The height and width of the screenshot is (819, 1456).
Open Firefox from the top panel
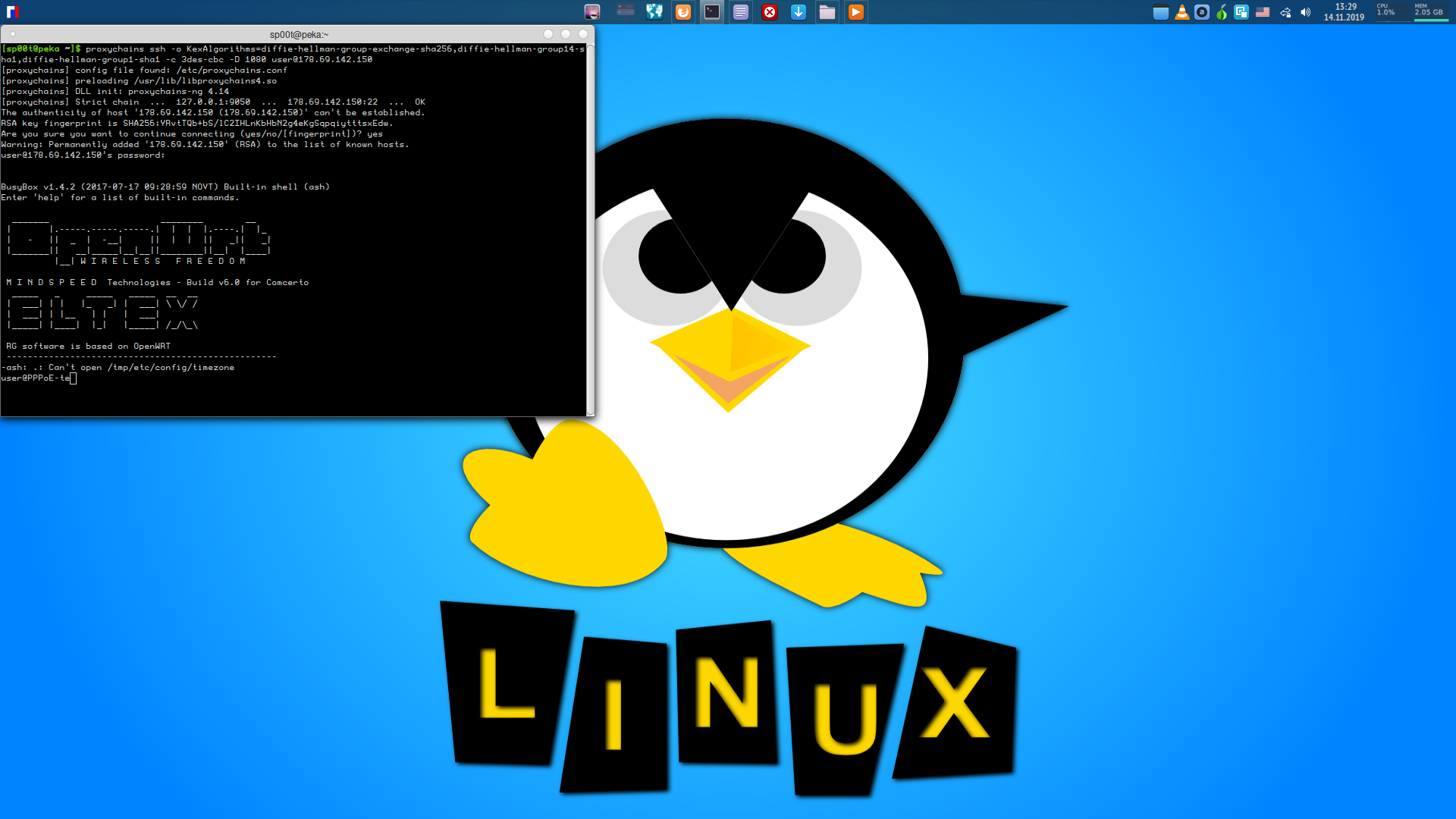[x=683, y=12]
